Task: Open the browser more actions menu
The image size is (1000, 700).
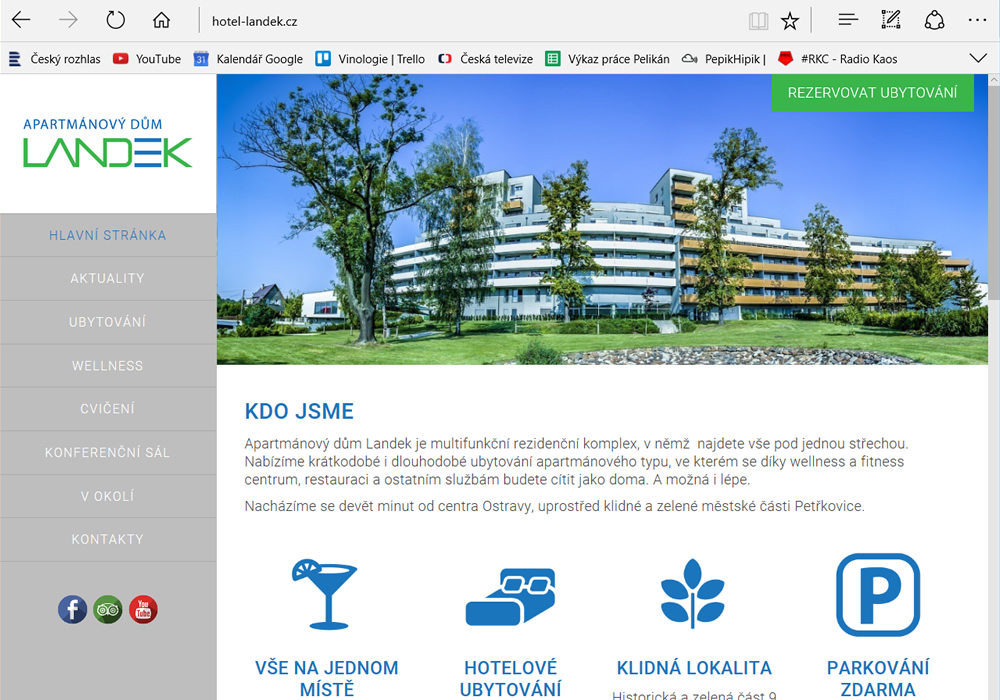Action: (976, 20)
